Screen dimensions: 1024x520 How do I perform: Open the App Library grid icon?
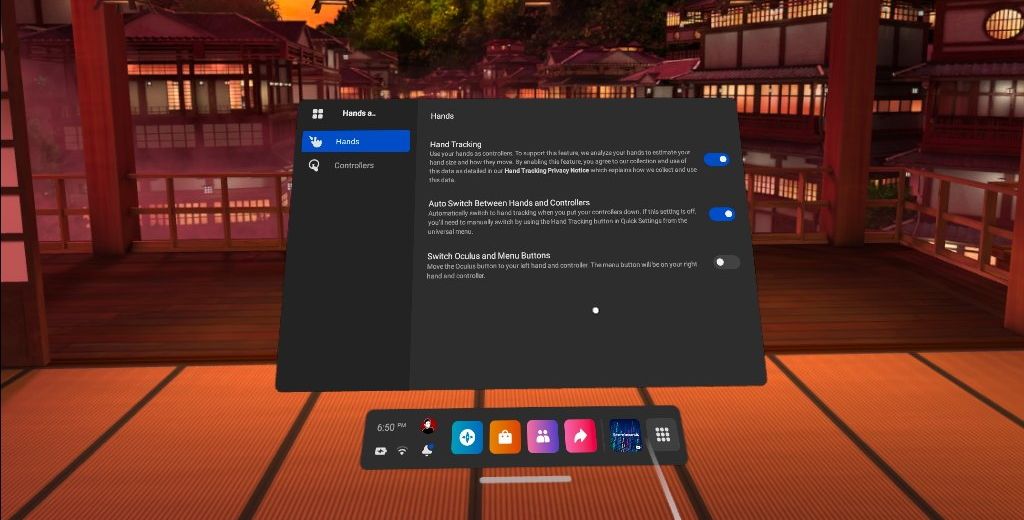point(663,434)
